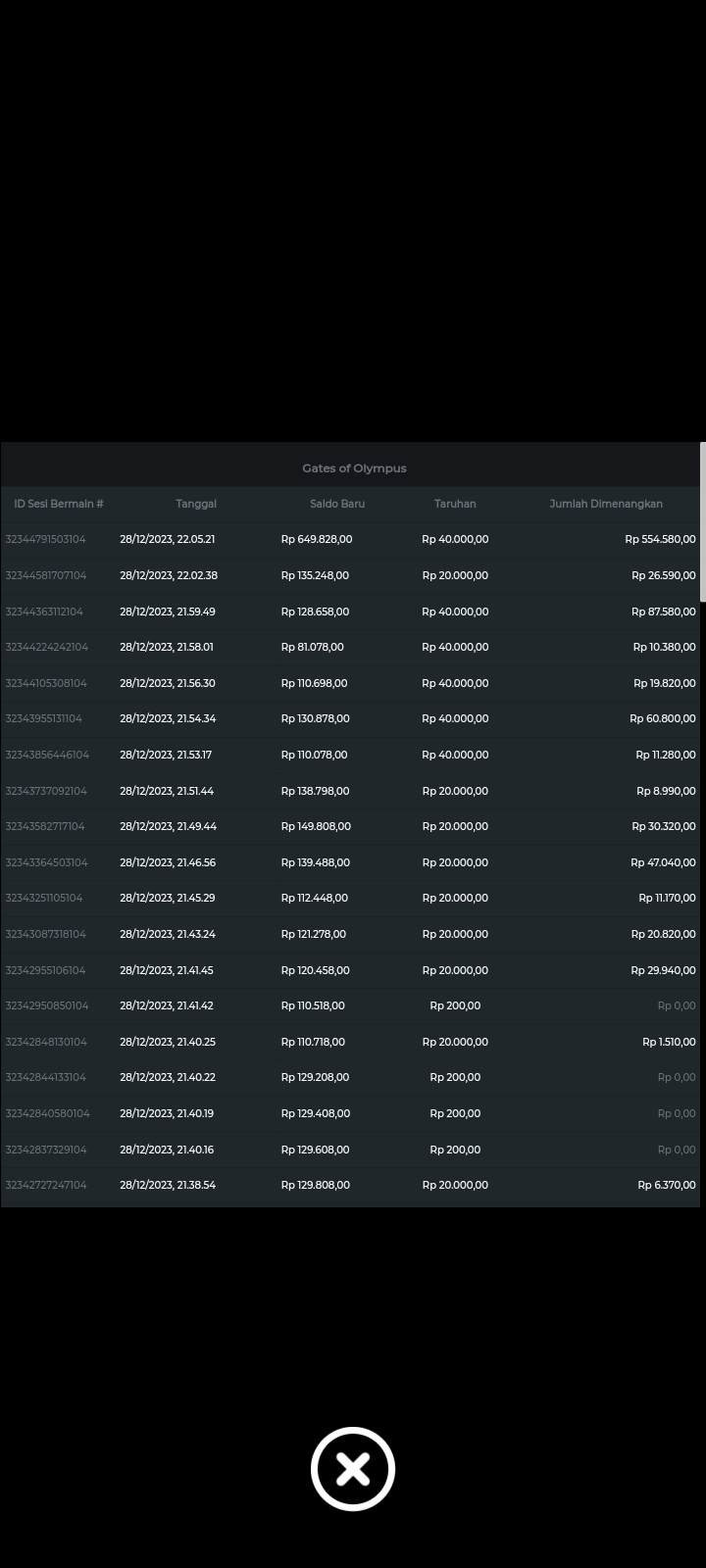Open session ID 32344363112104
Screen dimensions: 706x1568
coord(44,612)
